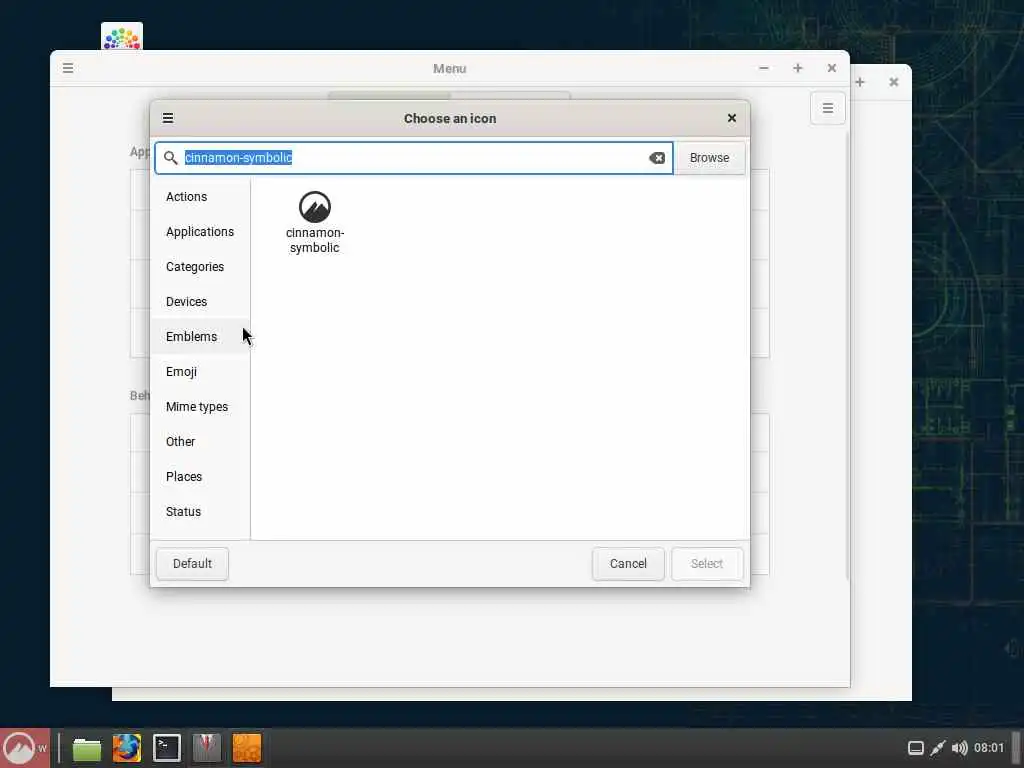The height and width of the screenshot is (768, 1024).
Task: Select the Mime types category
Action: [200, 407]
